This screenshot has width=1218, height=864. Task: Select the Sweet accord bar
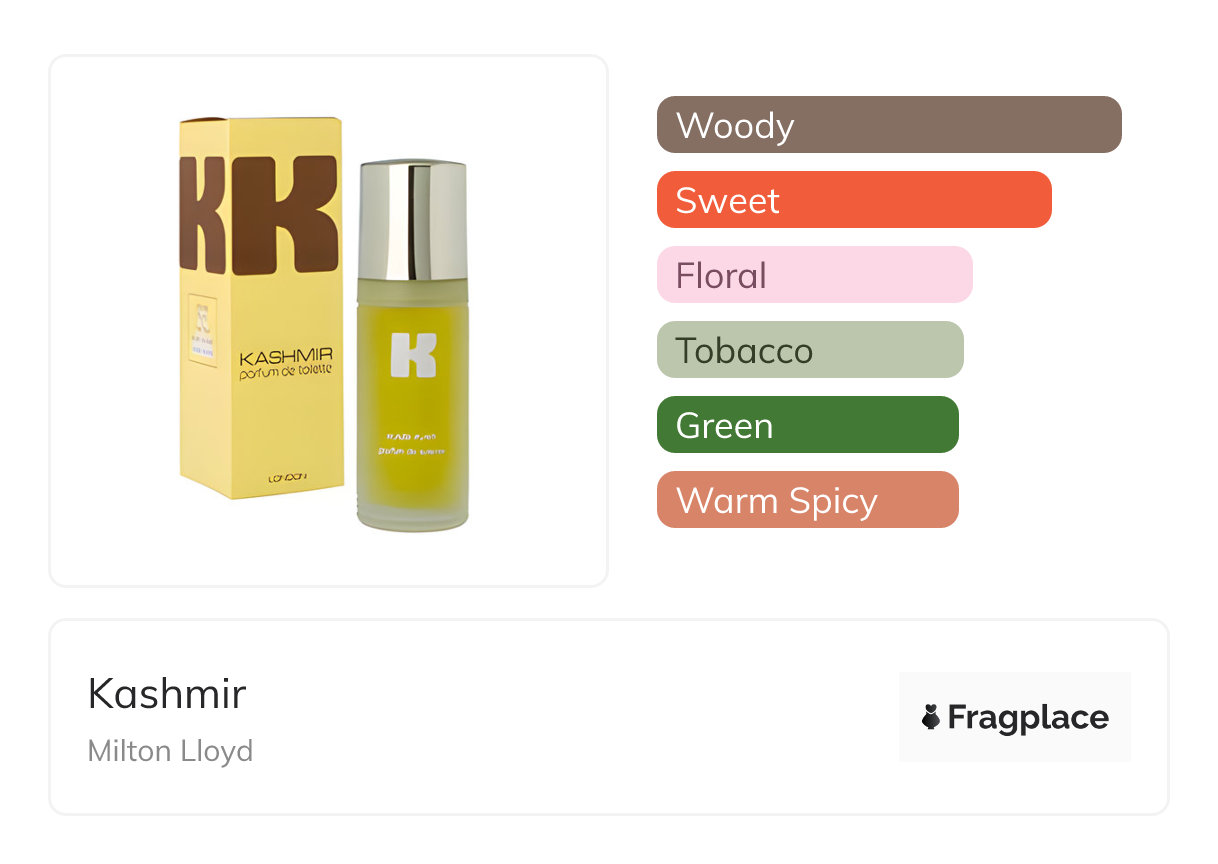[x=854, y=200]
